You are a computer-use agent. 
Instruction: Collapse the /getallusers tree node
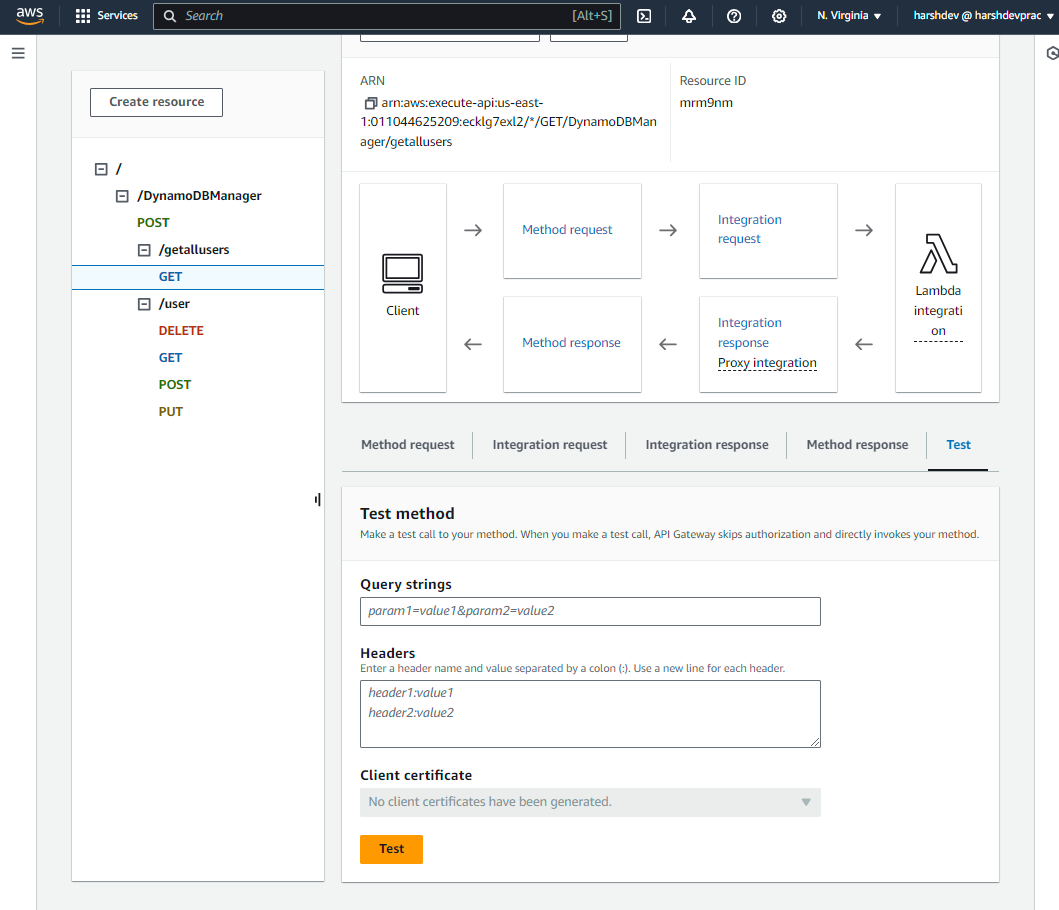click(x=144, y=250)
